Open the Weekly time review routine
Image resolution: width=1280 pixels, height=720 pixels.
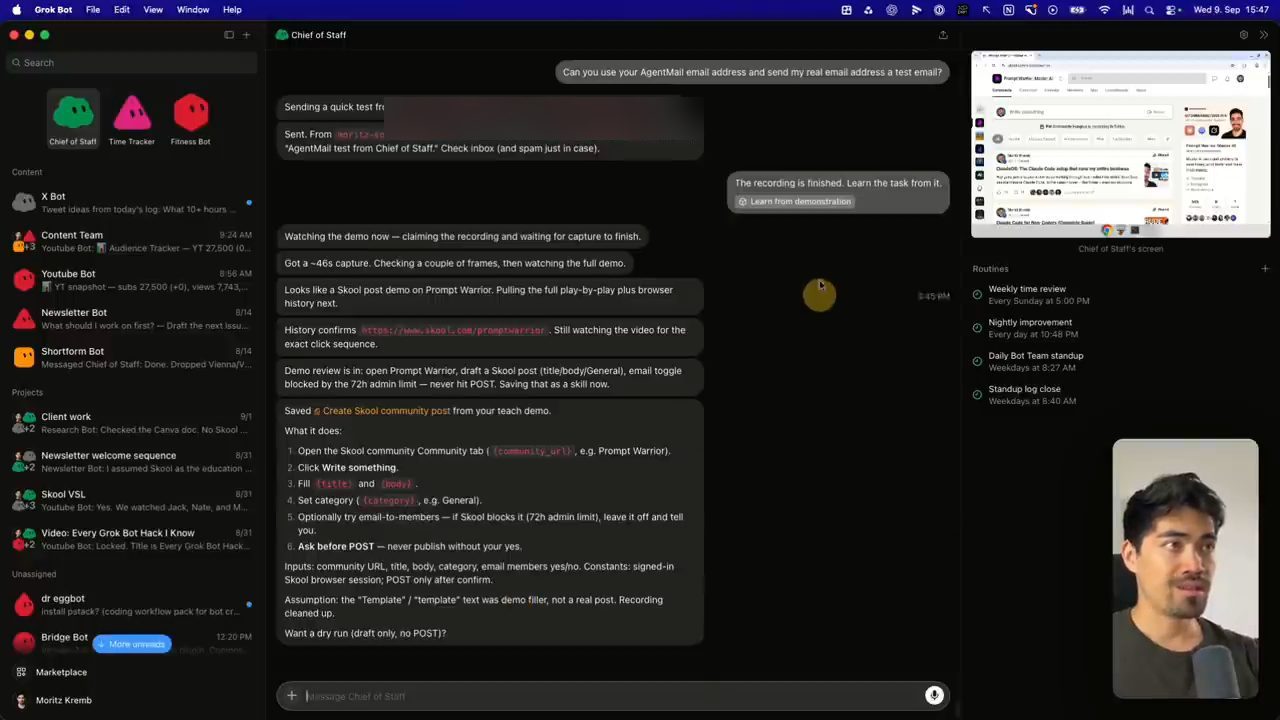[x=1120, y=295]
